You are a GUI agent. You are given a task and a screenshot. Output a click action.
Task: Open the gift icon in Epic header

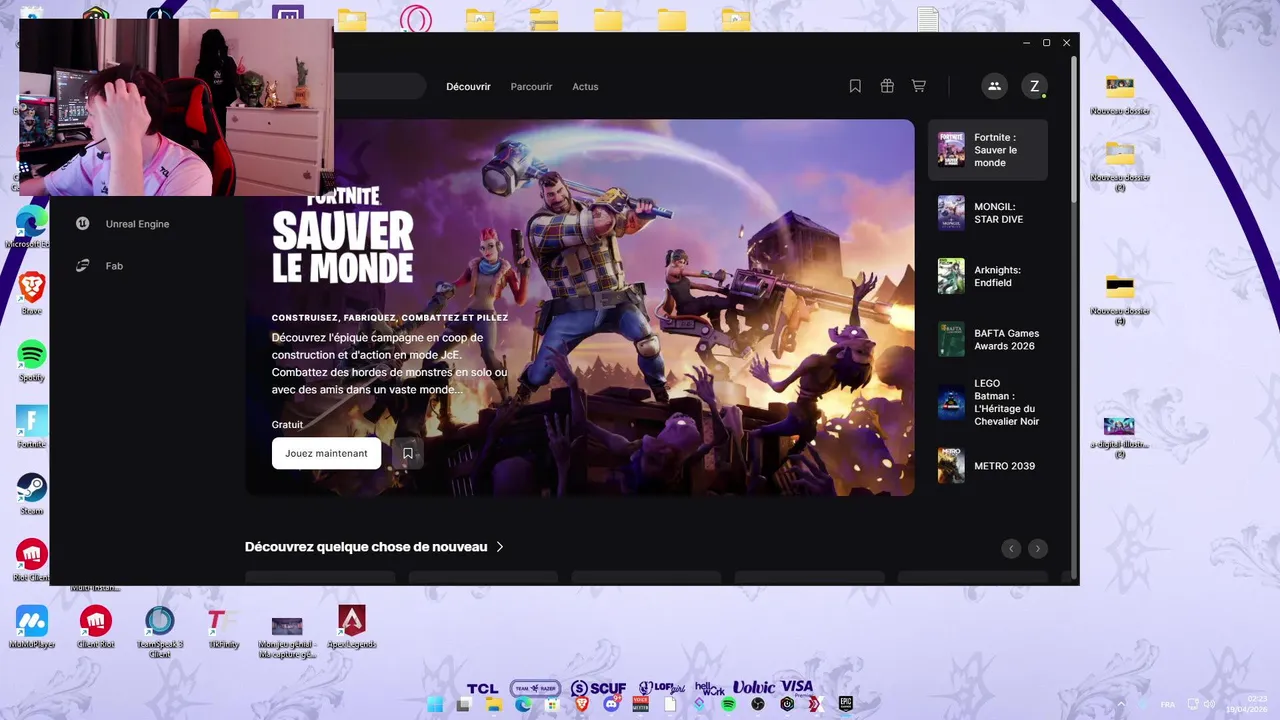tap(887, 86)
